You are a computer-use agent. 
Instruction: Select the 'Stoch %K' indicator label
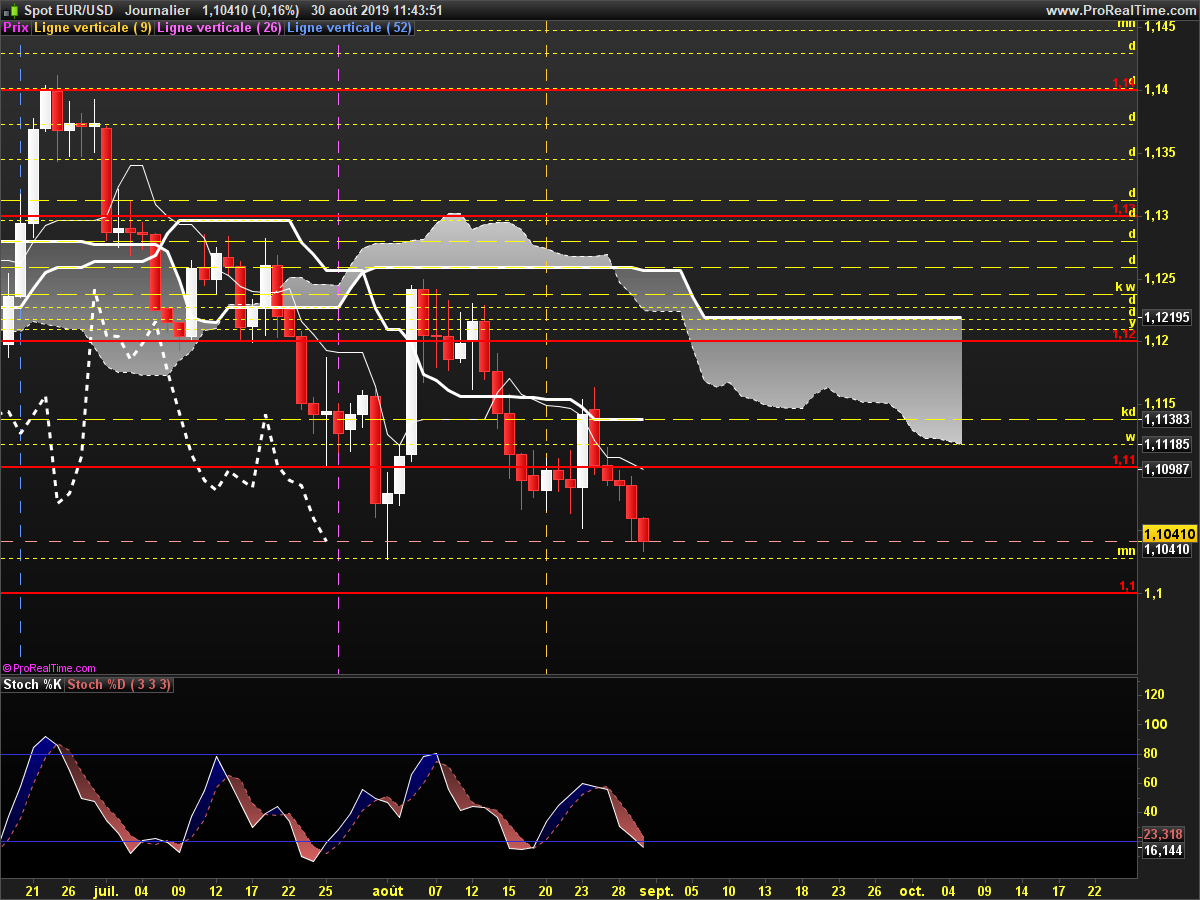[33, 684]
